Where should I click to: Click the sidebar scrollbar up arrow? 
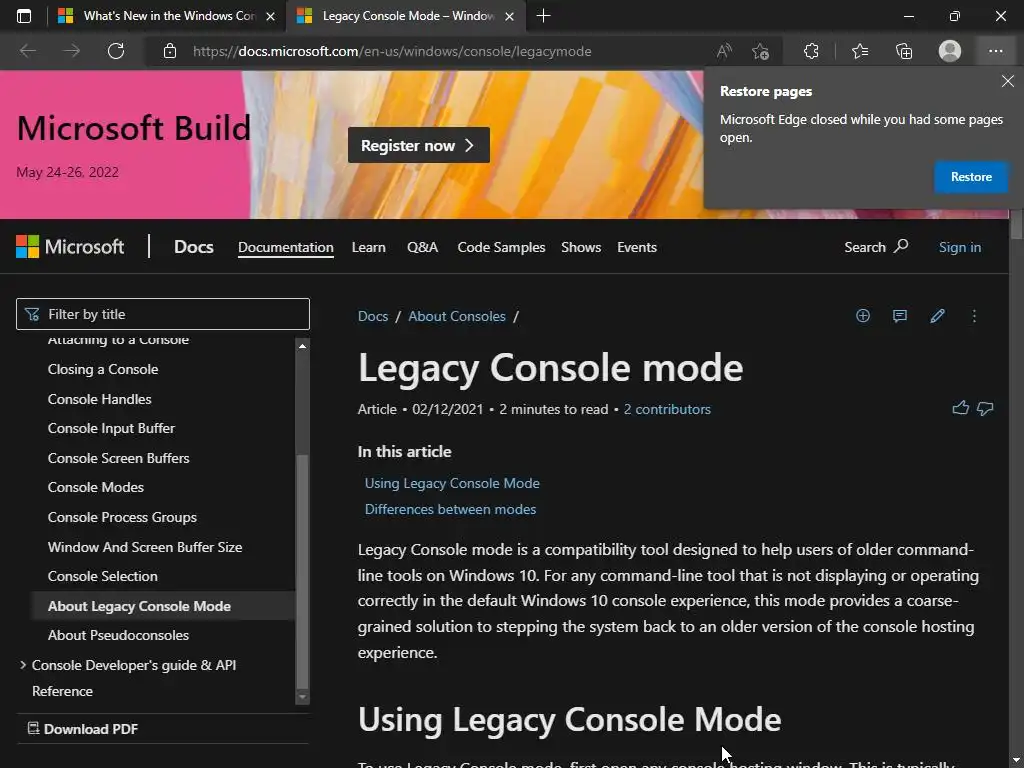[302, 345]
